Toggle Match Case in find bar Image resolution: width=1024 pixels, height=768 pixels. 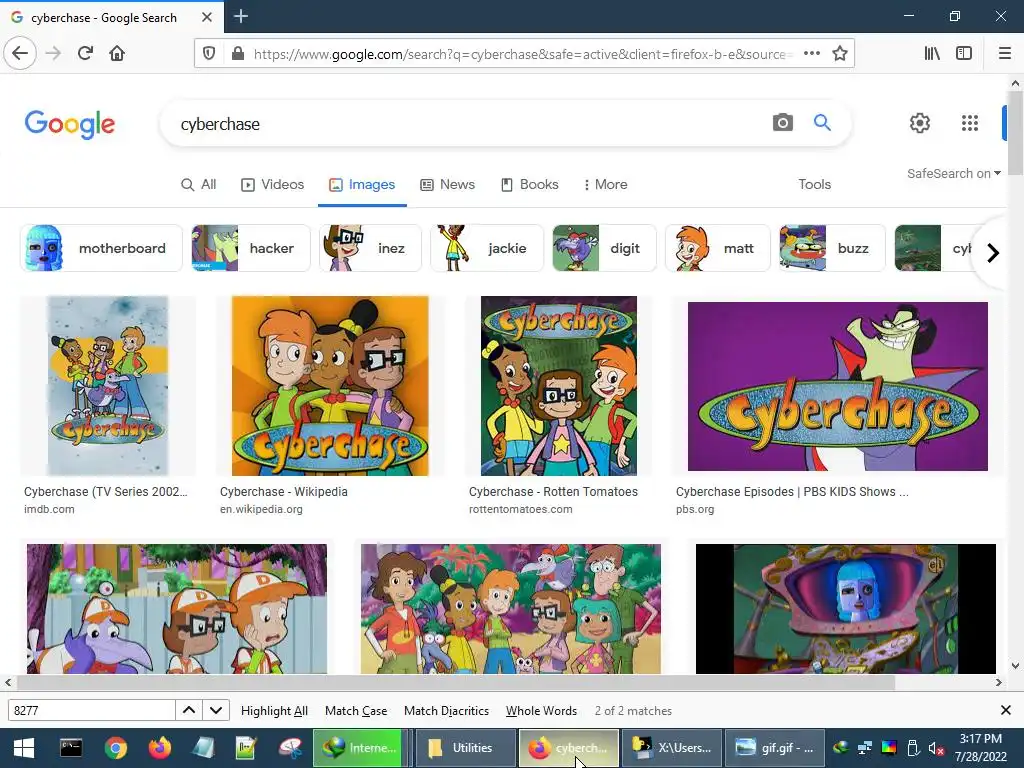tap(356, 711)
